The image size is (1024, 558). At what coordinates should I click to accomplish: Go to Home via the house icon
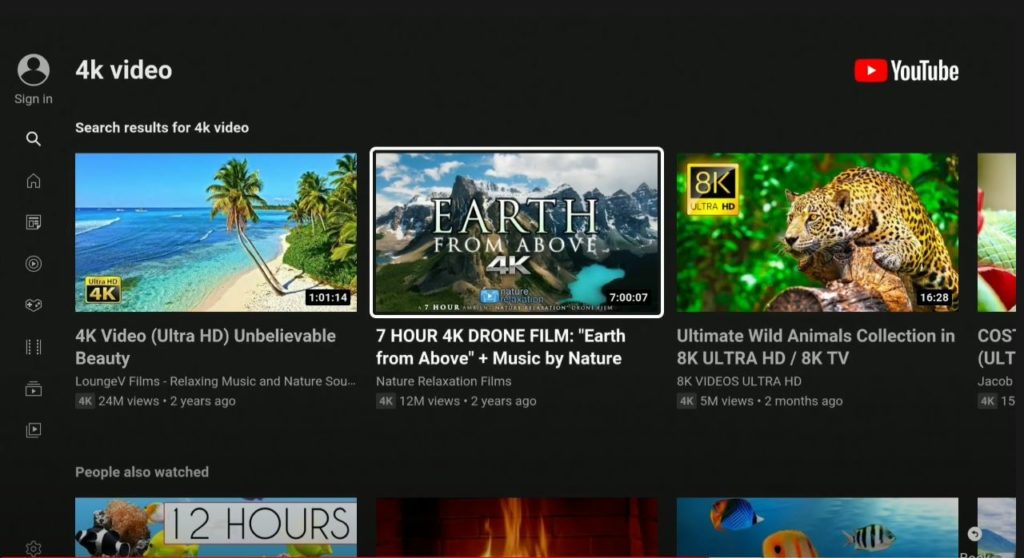pyautogui.click(x=33, y=181)
